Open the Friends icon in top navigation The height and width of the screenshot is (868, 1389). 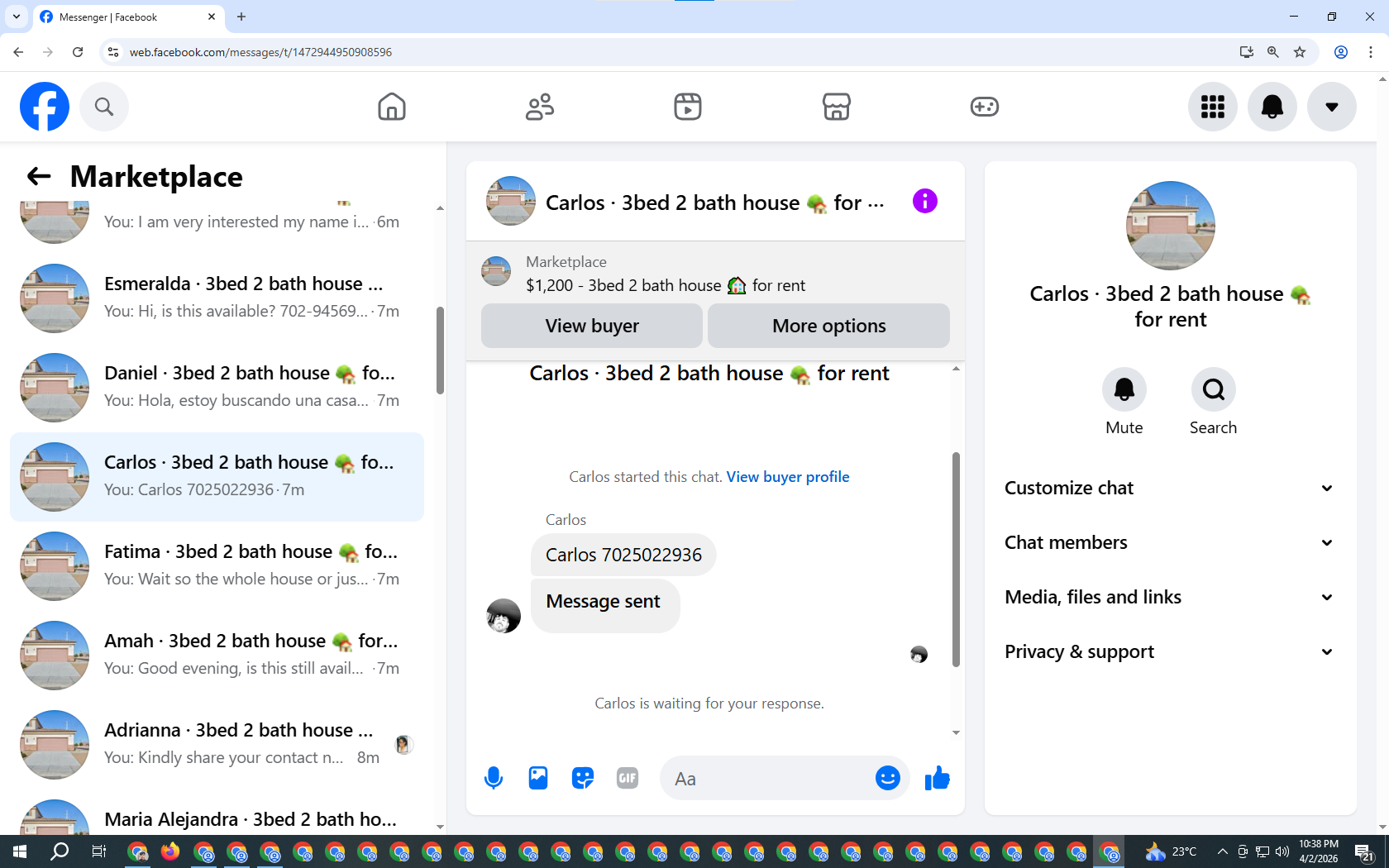point(540,107)
